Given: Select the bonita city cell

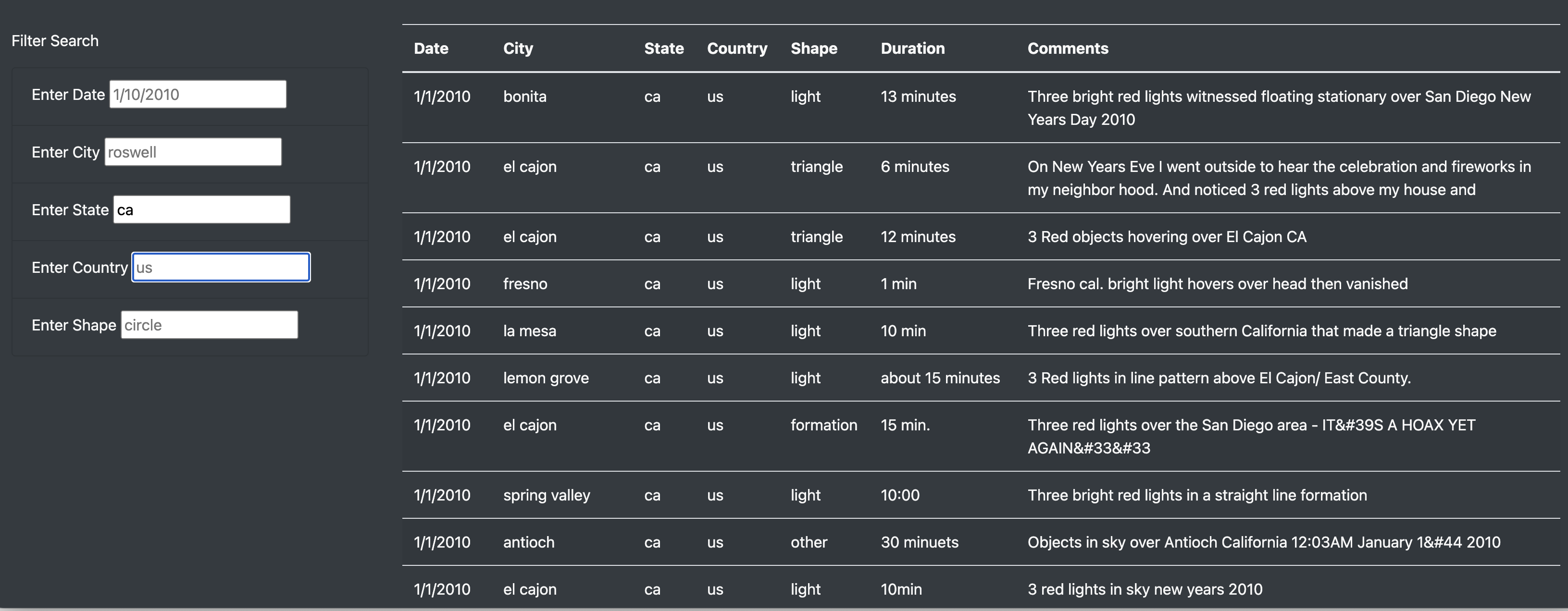Looking at the screenshot, I should click(525, 96).
